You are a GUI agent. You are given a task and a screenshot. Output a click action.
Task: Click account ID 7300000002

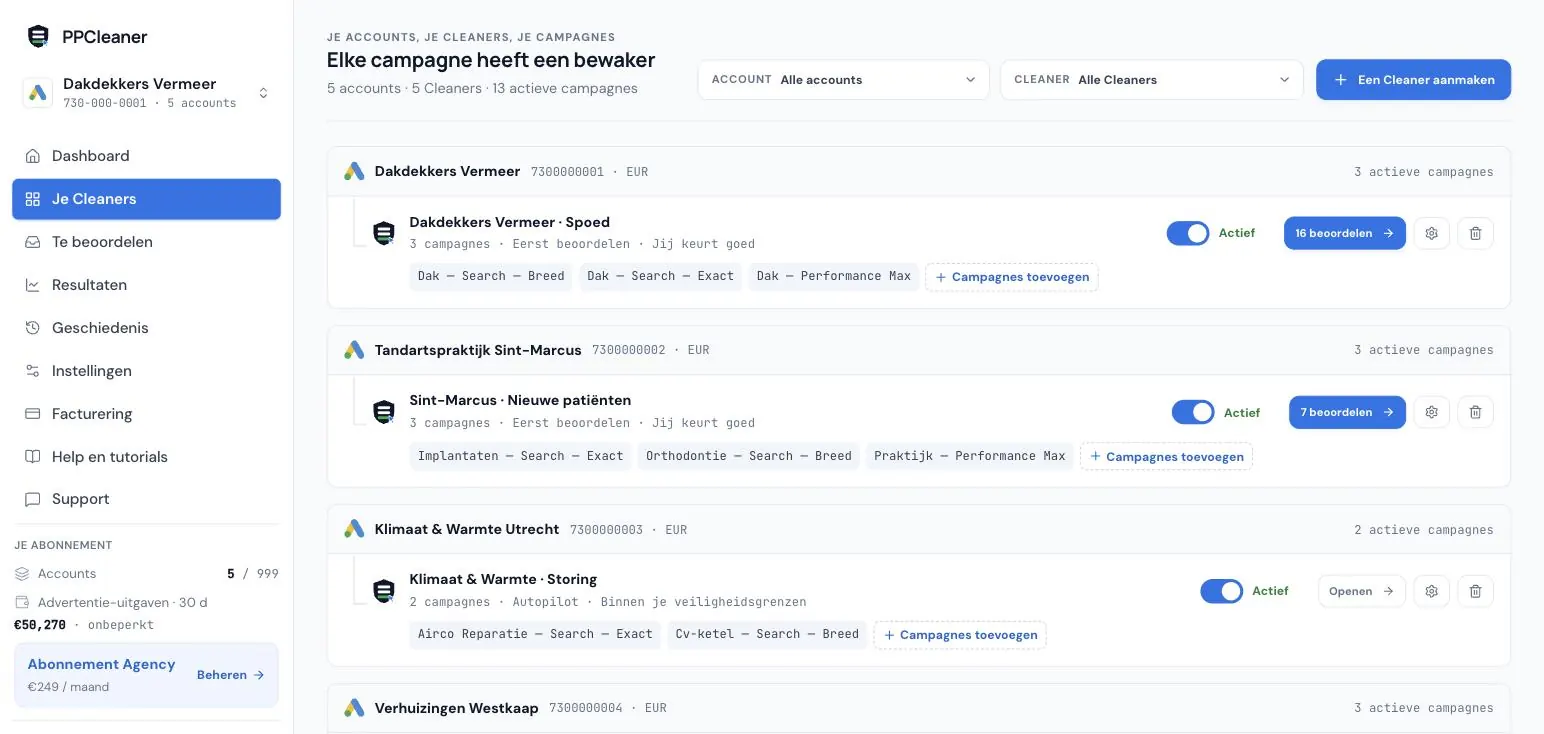(628, 350)
